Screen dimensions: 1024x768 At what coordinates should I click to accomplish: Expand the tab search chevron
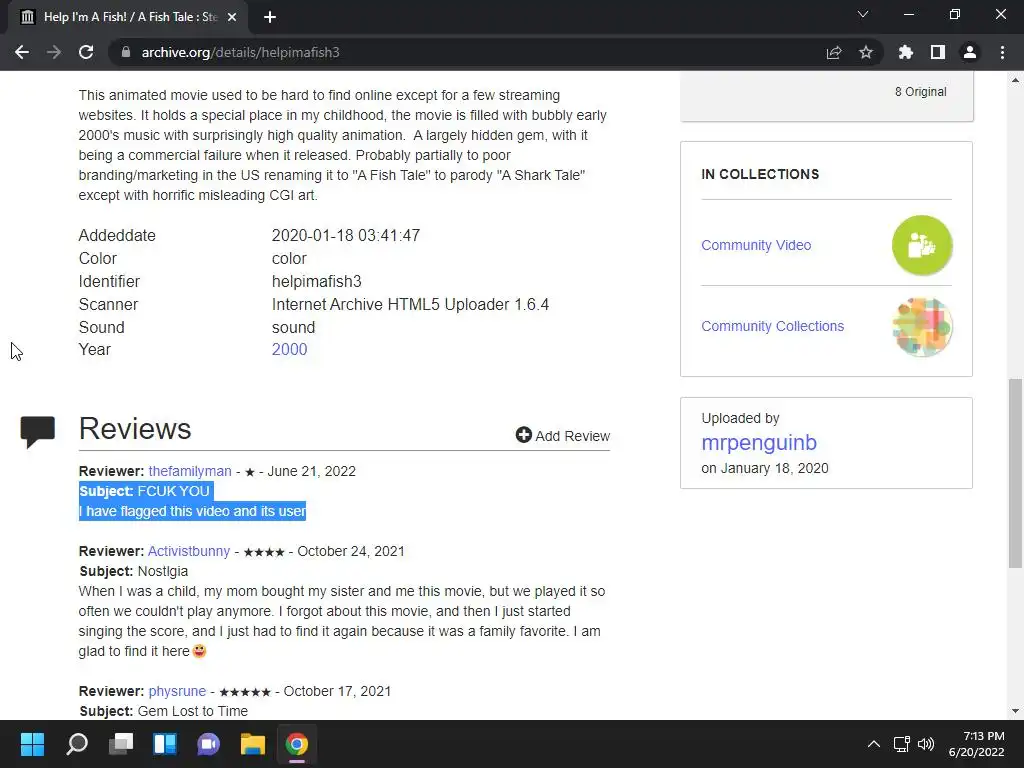coord(863,14)
